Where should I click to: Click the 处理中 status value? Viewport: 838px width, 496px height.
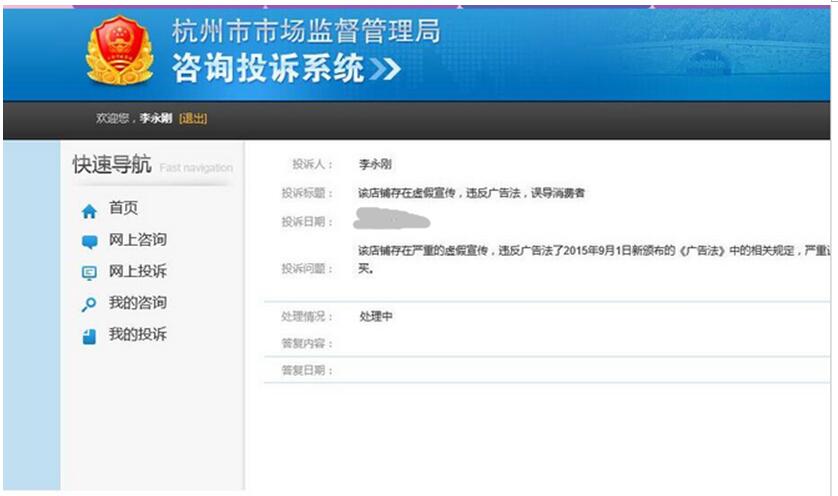376,317
